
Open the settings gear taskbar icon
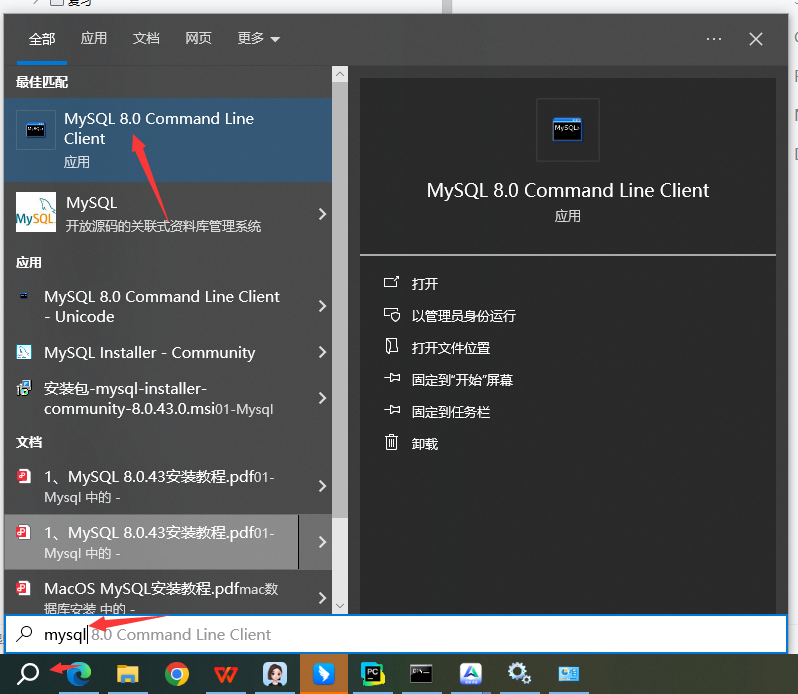coord(519,673)
